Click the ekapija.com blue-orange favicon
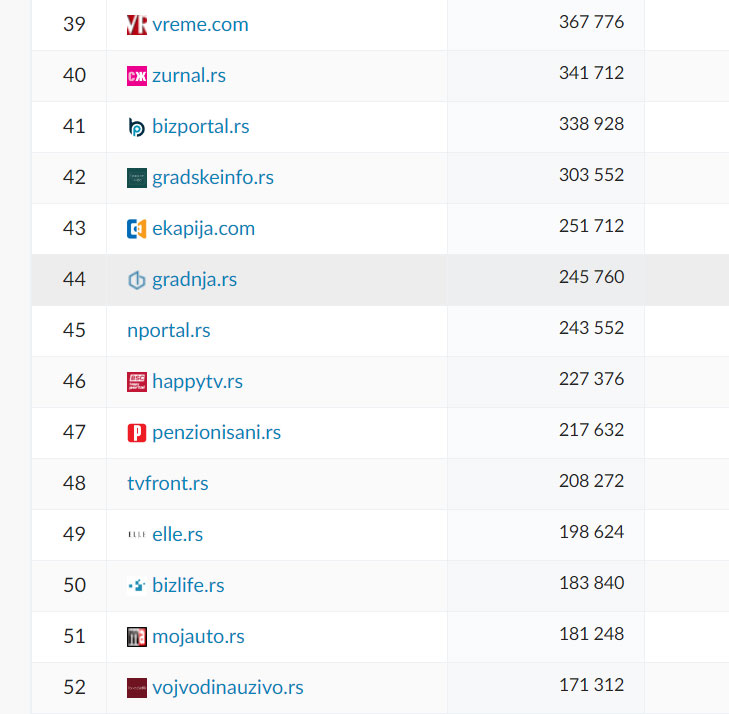The height and width of the screenshot is (714, 729). pos(137,229)
